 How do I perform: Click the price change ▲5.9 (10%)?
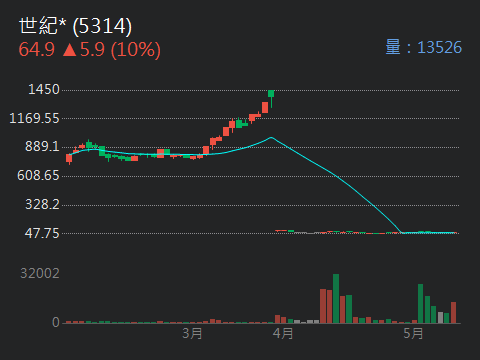pos(112,50)
